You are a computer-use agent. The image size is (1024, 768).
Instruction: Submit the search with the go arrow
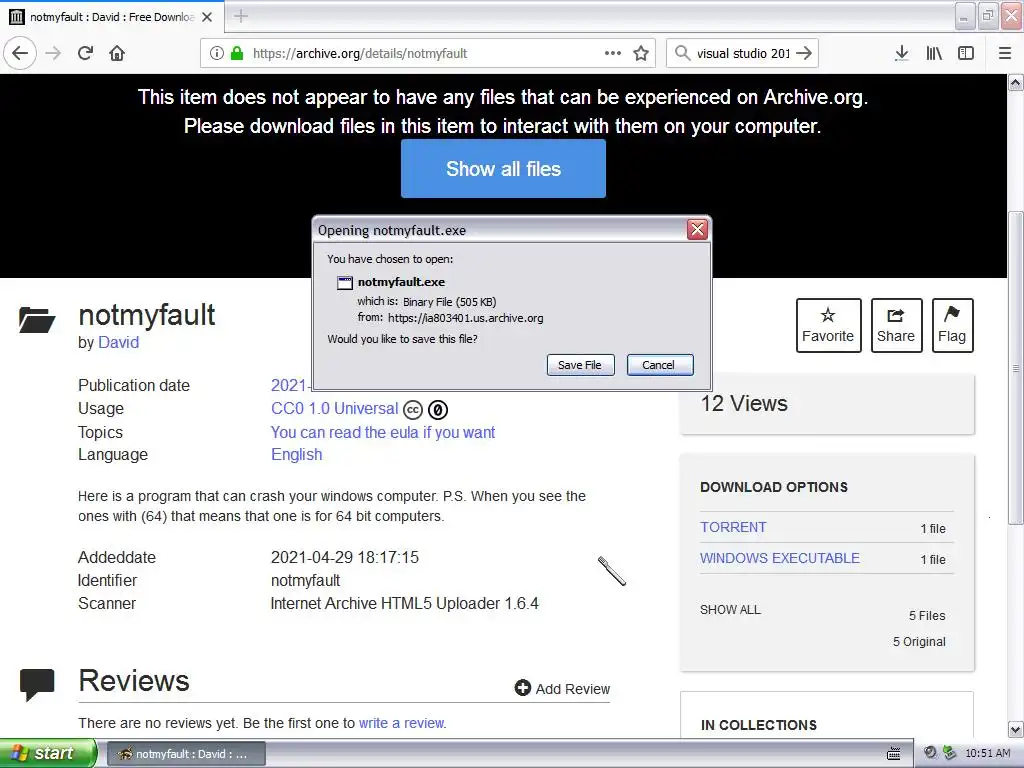(804, 53)
